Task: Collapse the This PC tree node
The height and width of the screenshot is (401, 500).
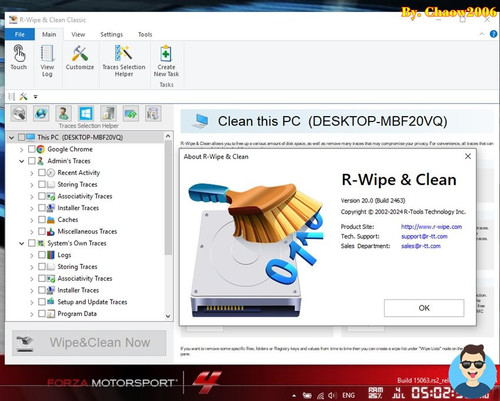Action: [x=12, y=137]
